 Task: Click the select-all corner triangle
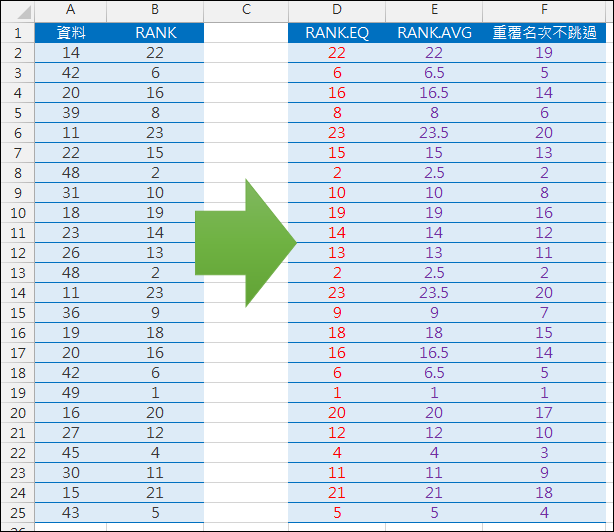(x=24, y=12)
